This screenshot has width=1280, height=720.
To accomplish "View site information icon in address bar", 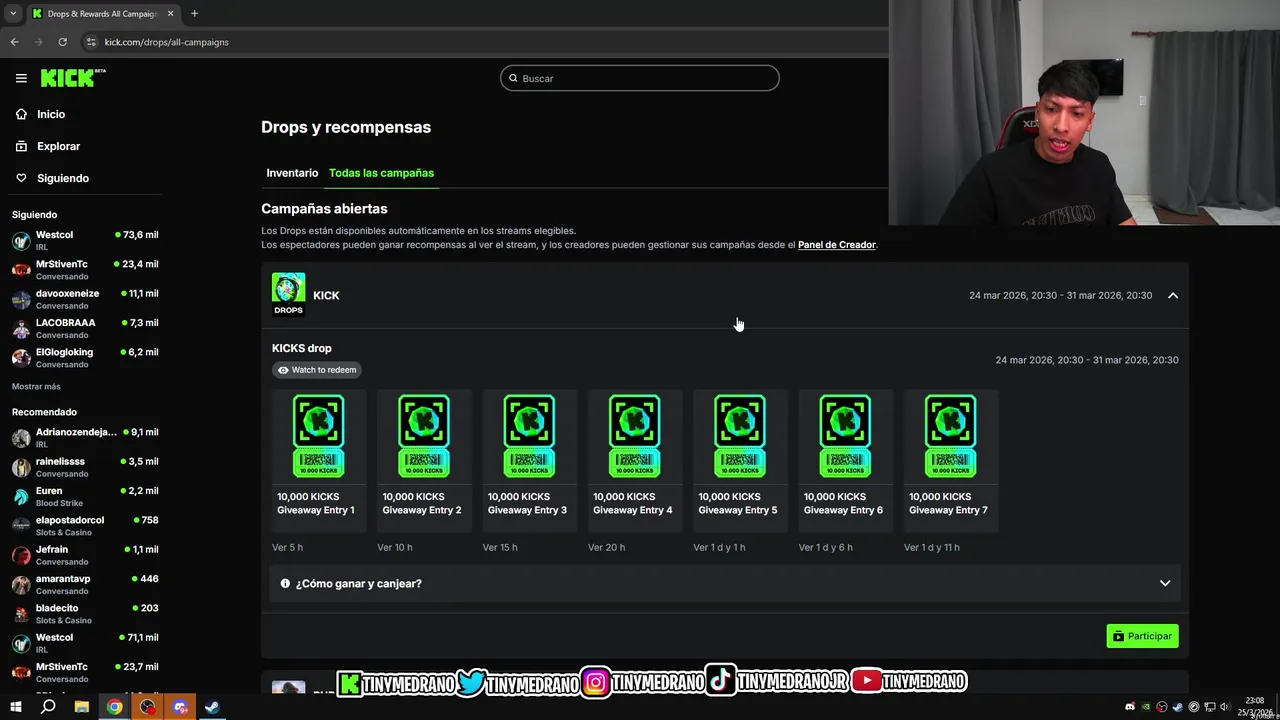I will pos(91,42).
